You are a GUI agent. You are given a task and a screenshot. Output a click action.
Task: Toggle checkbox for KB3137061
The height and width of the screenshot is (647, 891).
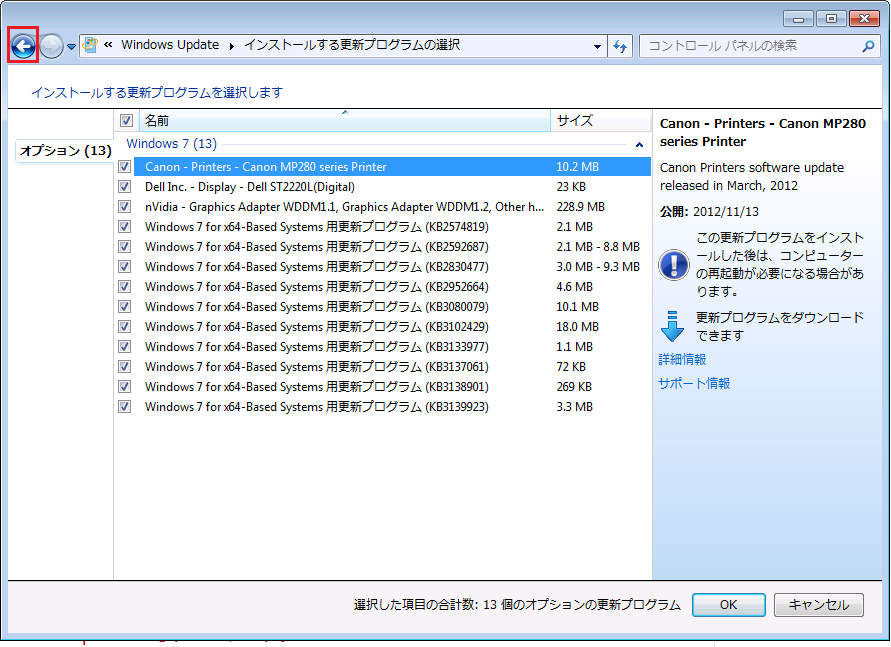pyautogui.click(x=124, y=366)
